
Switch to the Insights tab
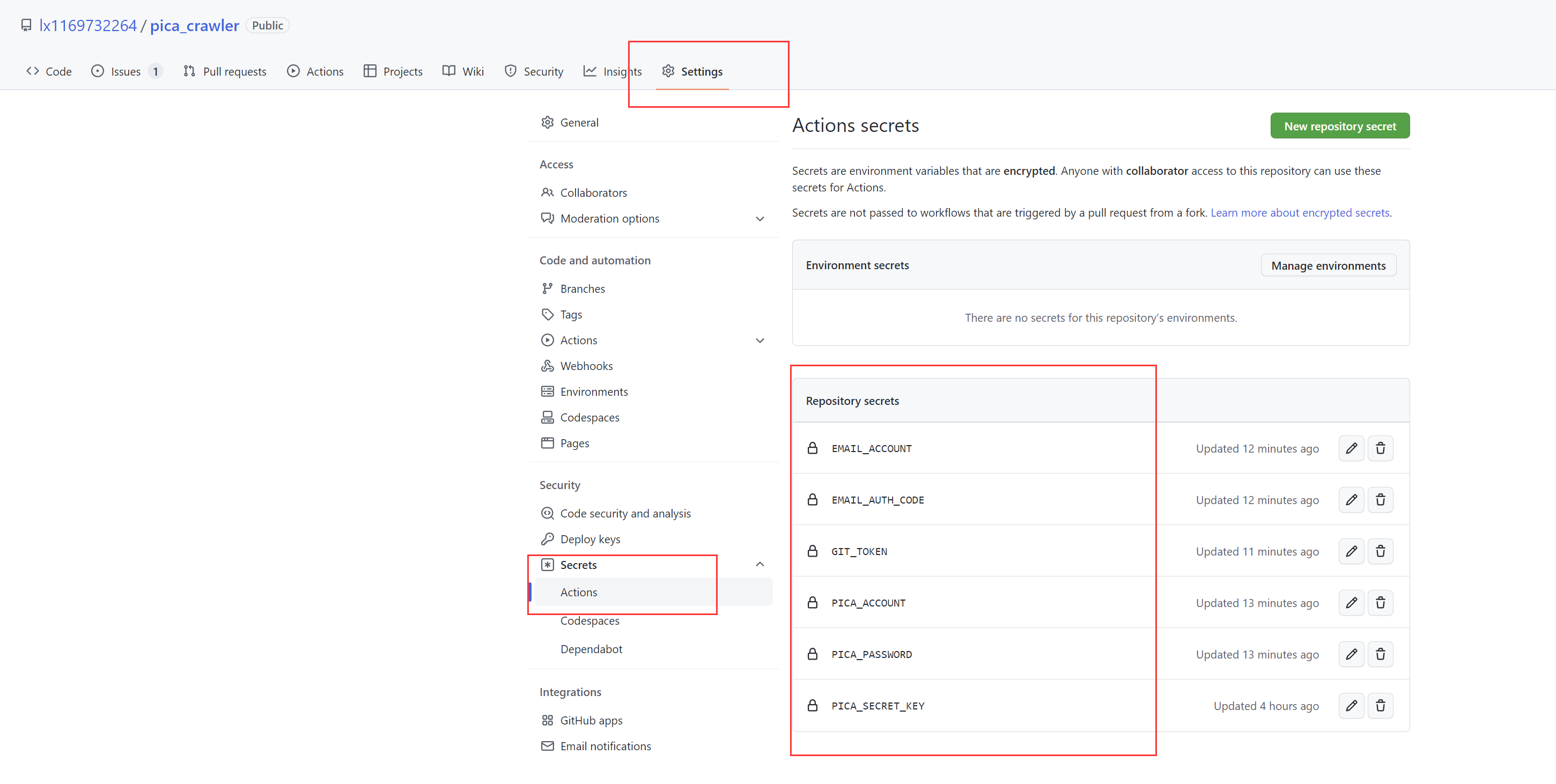(613, 71)
